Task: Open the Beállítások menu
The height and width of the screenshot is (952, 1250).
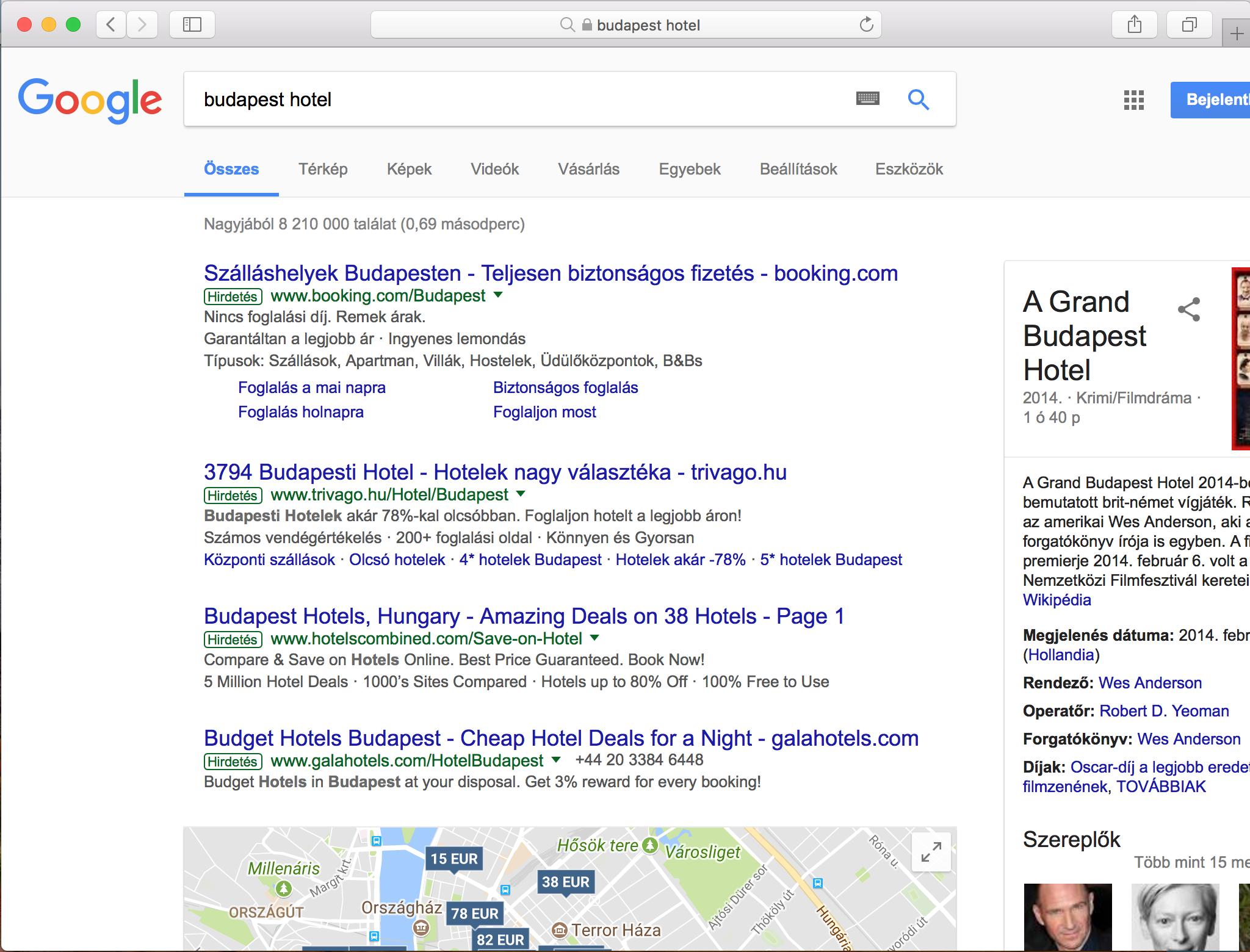Action: (798, 169)
